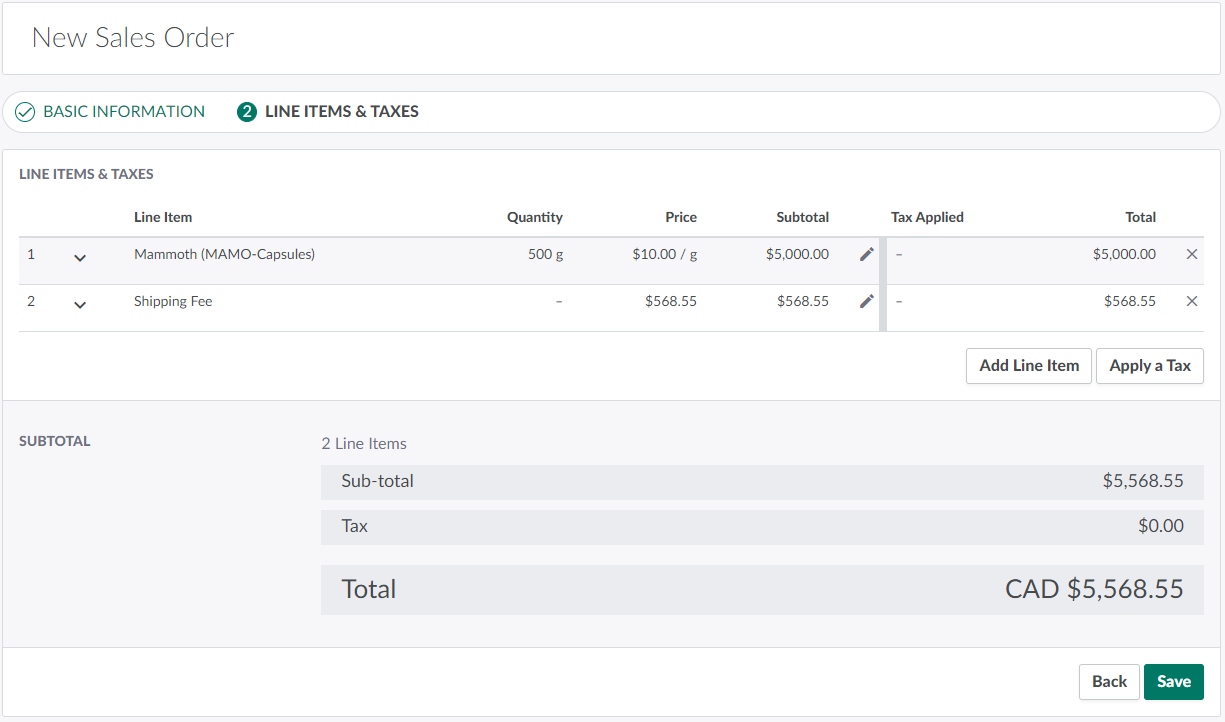Select the Shipping Fee item name
The height and width of the screenshot is (722, 1225).
[x=173, y=301]
